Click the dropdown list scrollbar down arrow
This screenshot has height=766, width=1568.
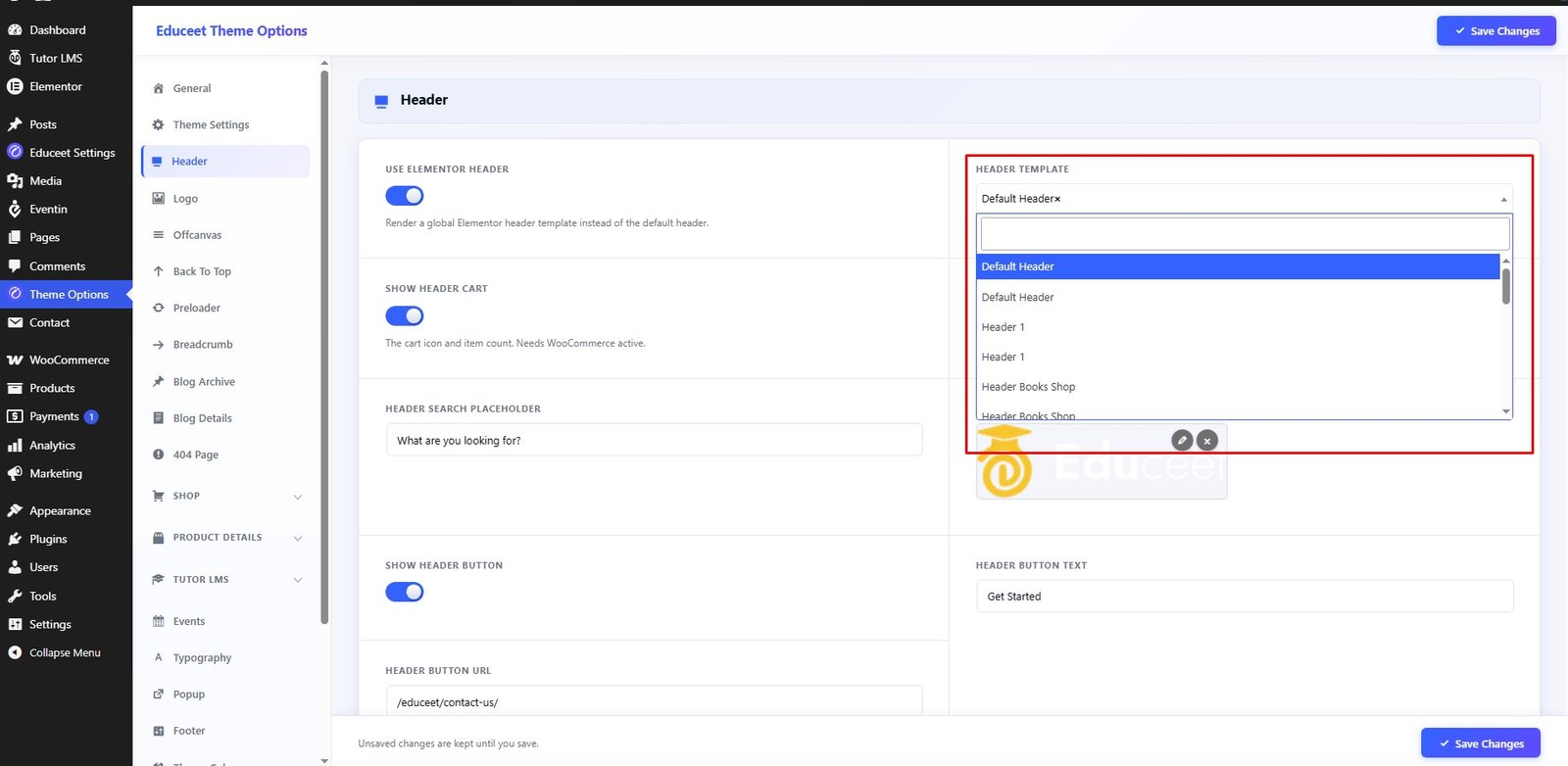point(1506,411)
